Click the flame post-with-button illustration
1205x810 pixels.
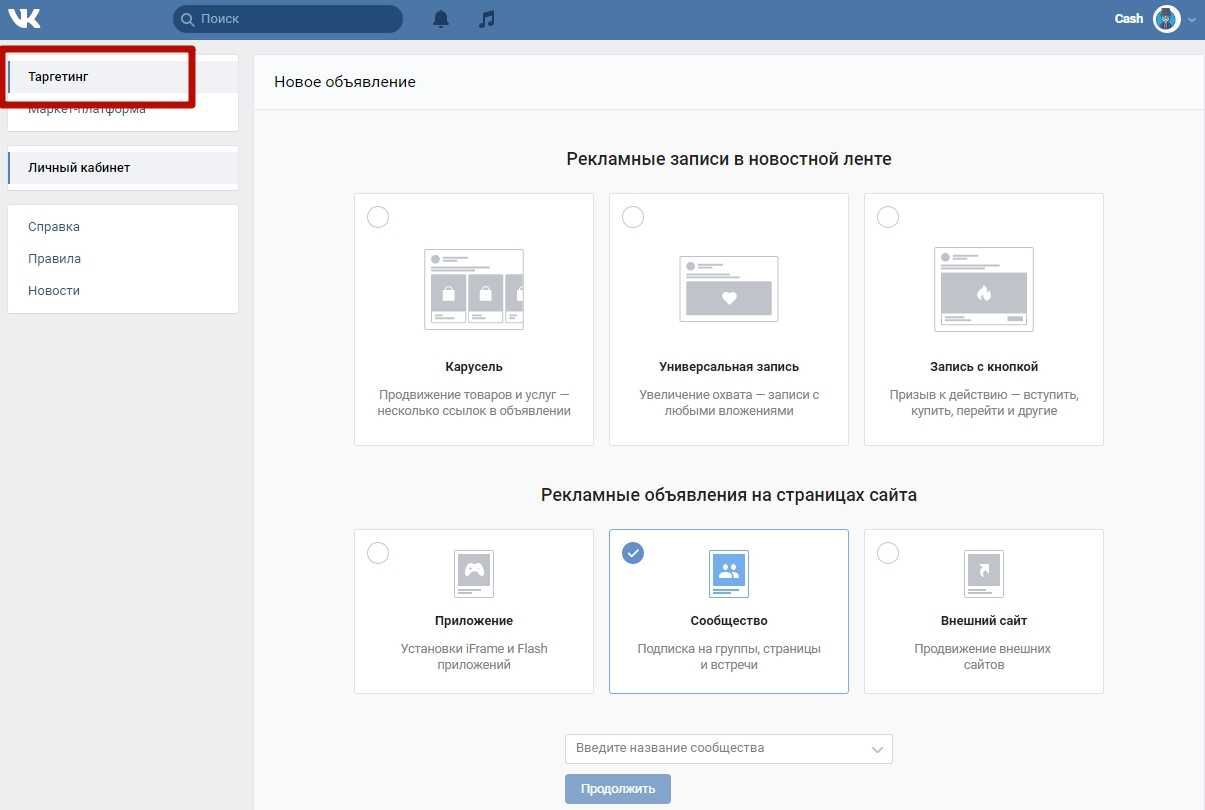pos(983,290)
